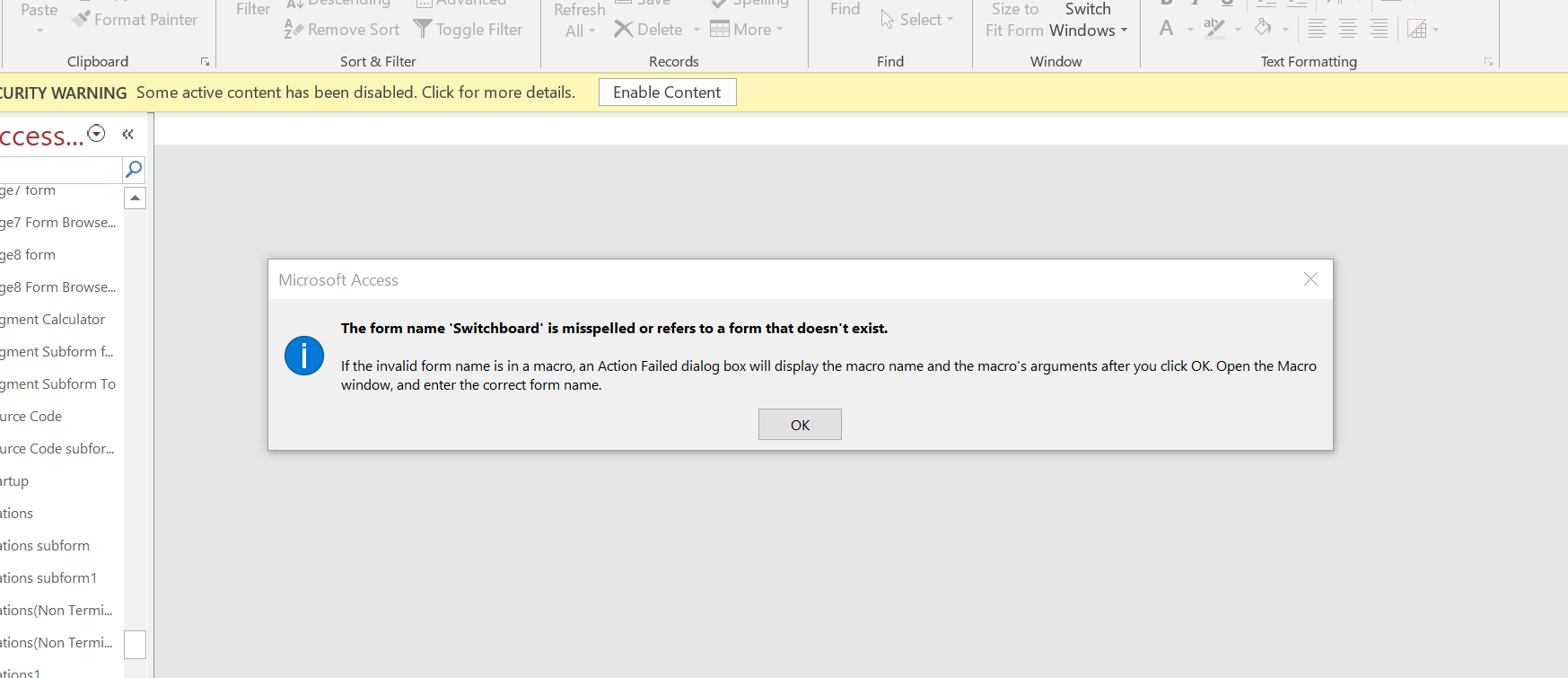1568x678 pixels.
Task: Click the center alignment icon
Action: pos(1347,29)
